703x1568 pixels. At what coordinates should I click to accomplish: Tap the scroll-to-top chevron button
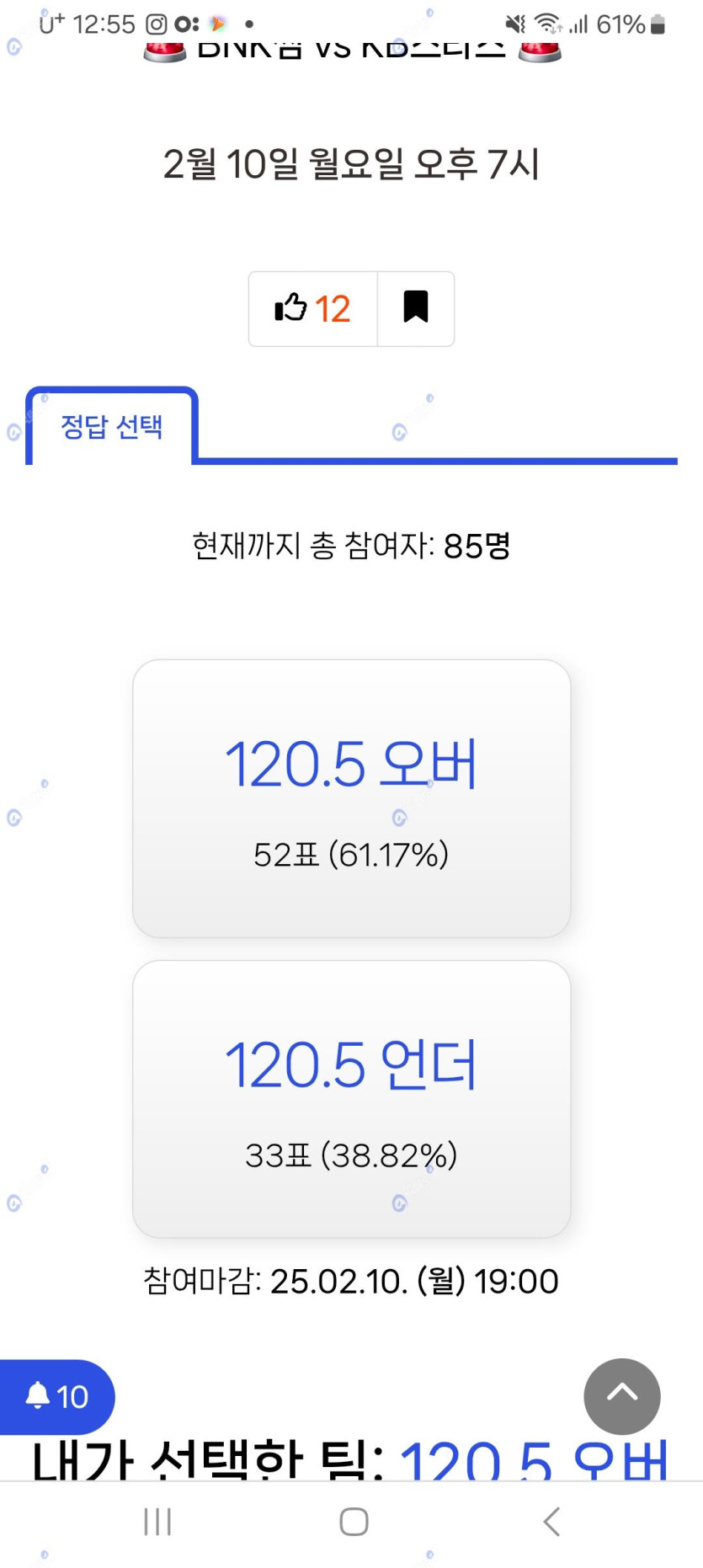621,1395
